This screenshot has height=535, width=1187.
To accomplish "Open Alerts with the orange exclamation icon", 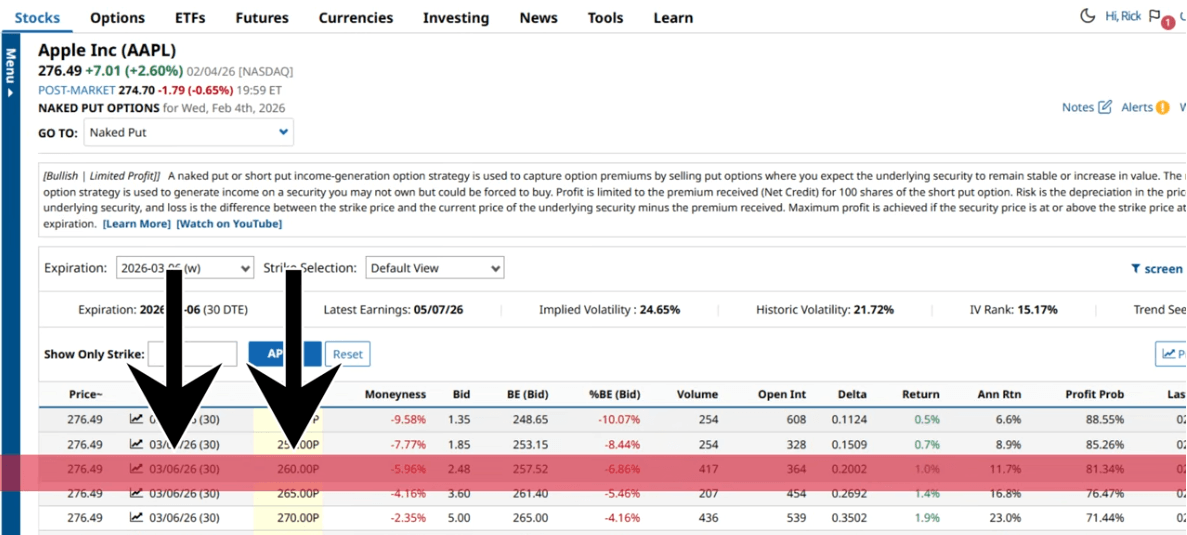I will (1162, 107).
